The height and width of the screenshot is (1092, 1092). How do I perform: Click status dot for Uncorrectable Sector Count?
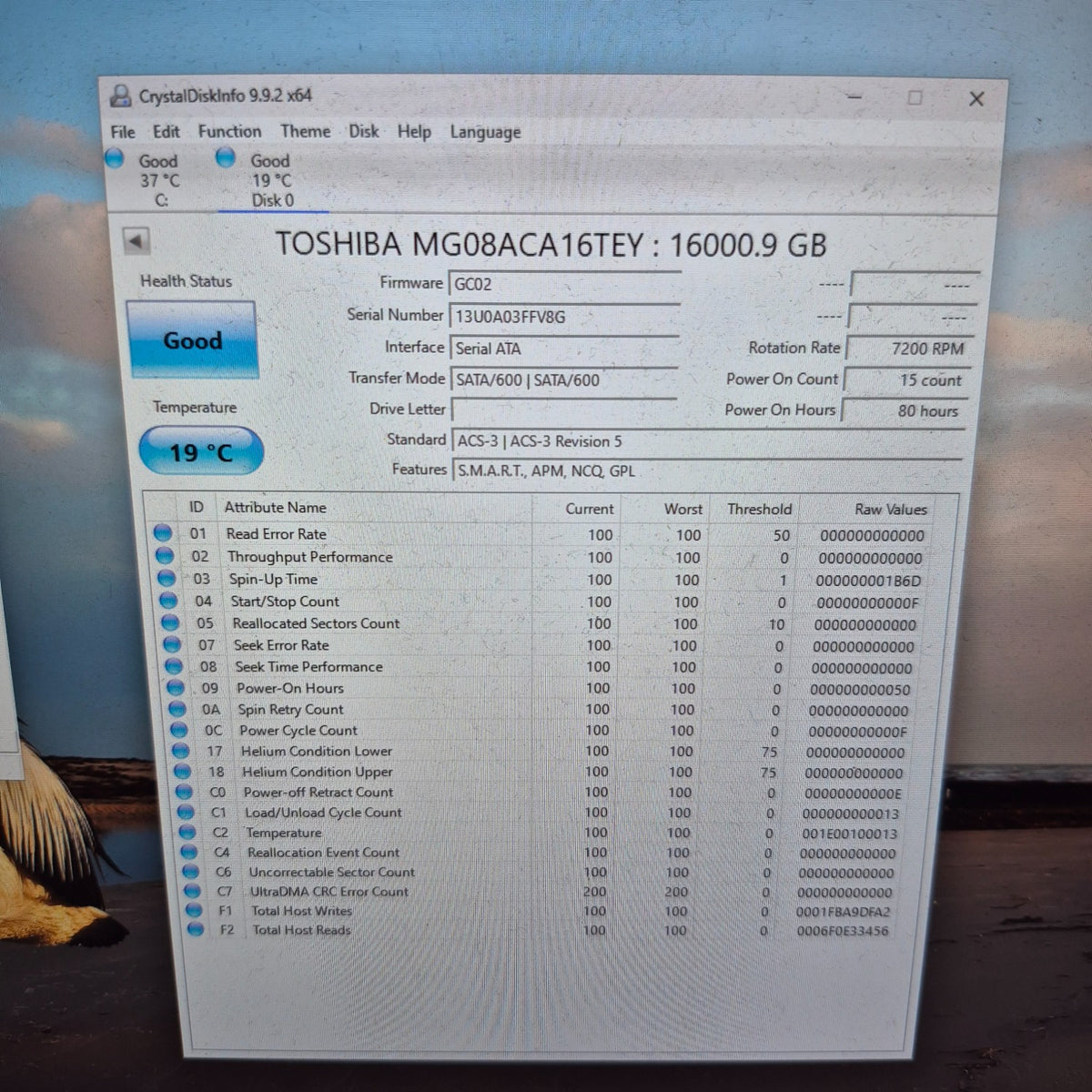click(191, 872)
